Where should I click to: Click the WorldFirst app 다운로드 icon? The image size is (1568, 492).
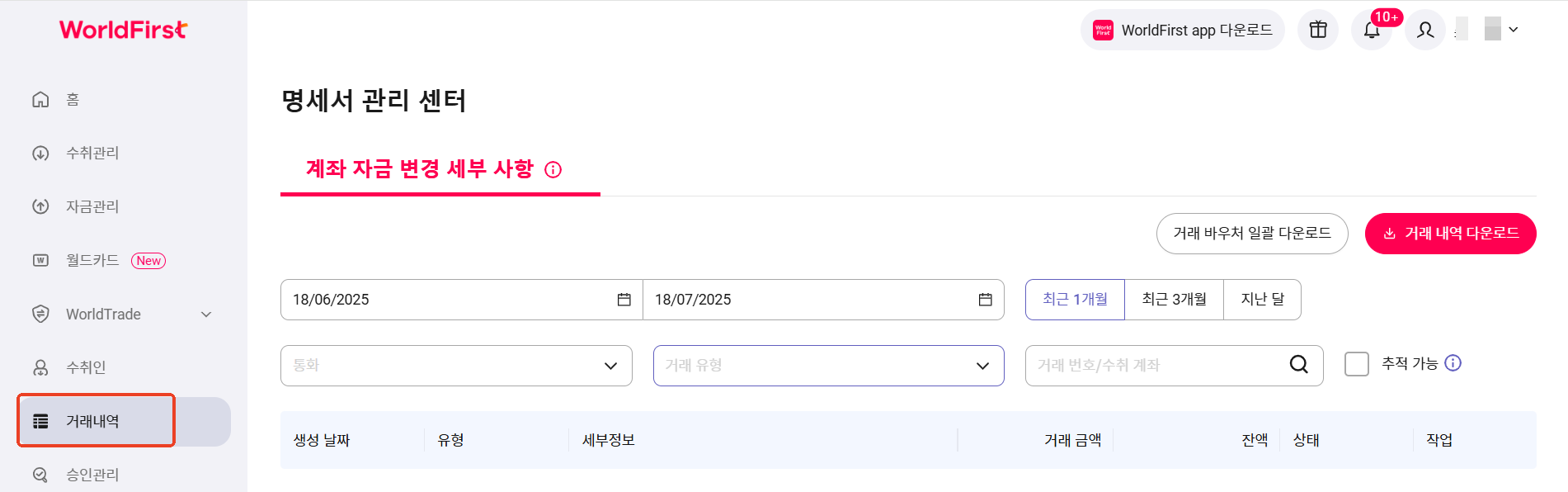coord(1103,30)
